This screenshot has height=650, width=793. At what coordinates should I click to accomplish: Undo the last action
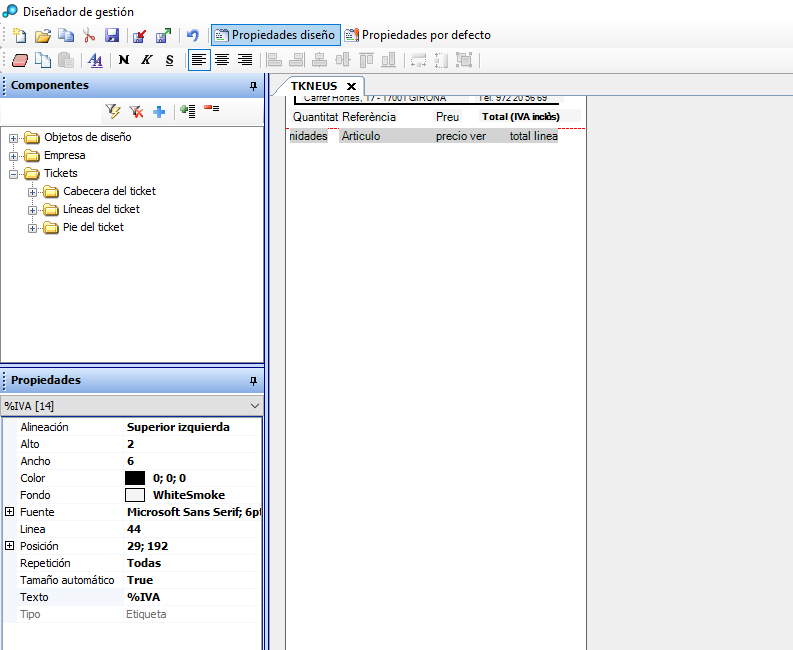point(192,35)
